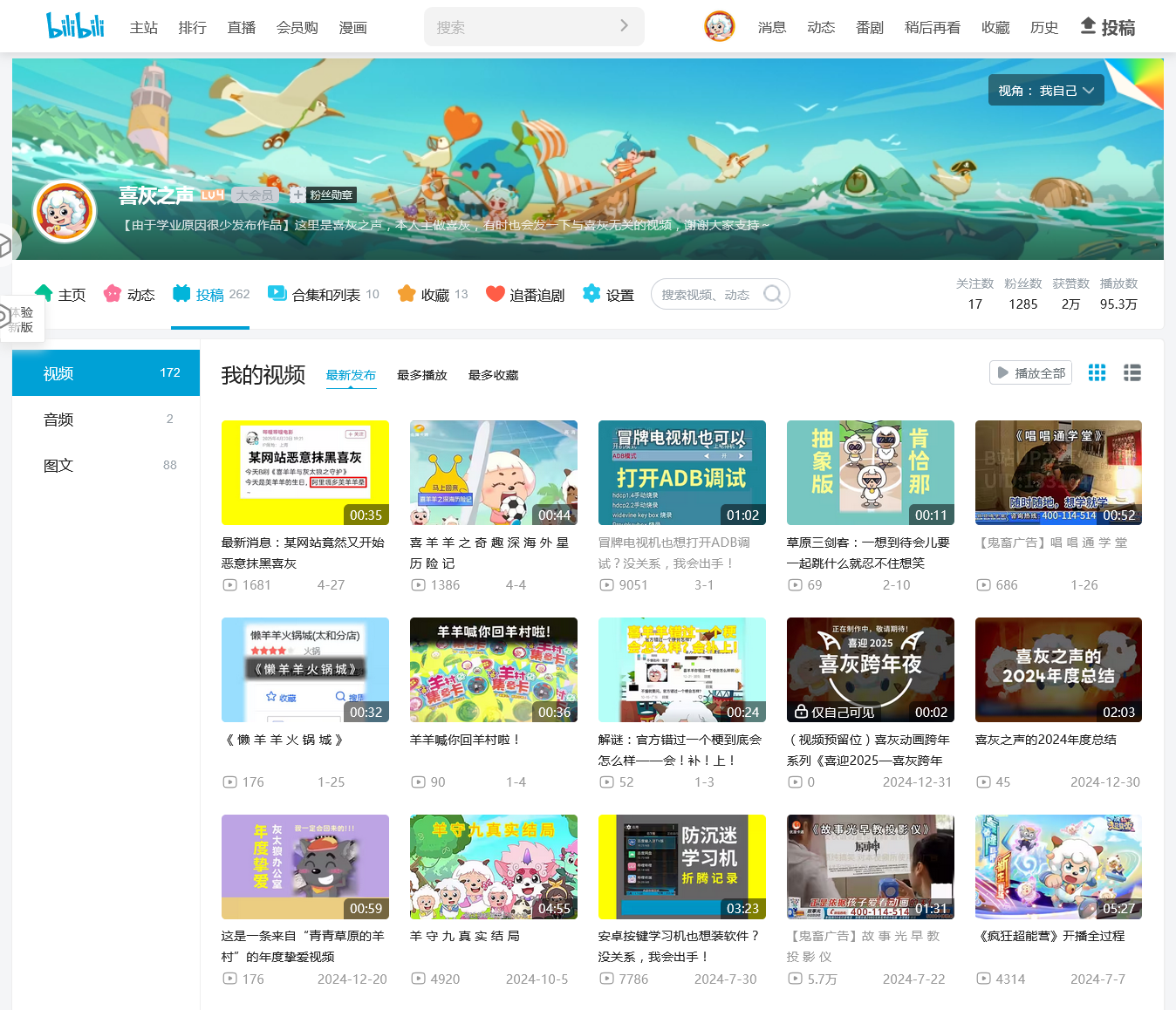This screenshot has width=1176, height=1010.
Task: Click magnifier icon in profile search box
Action: point(773,294)
